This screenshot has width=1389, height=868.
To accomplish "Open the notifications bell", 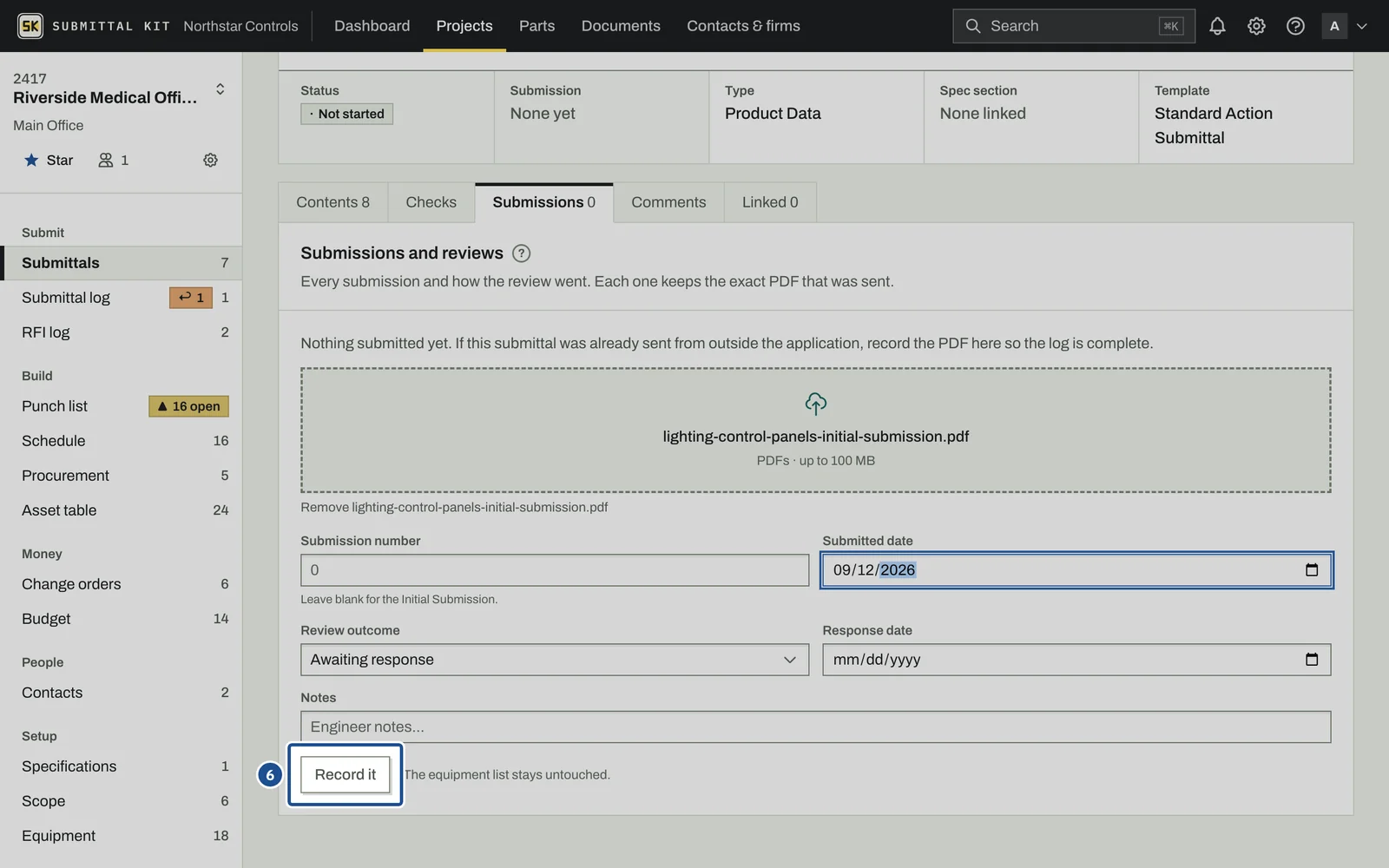I will pos(1217,26).
